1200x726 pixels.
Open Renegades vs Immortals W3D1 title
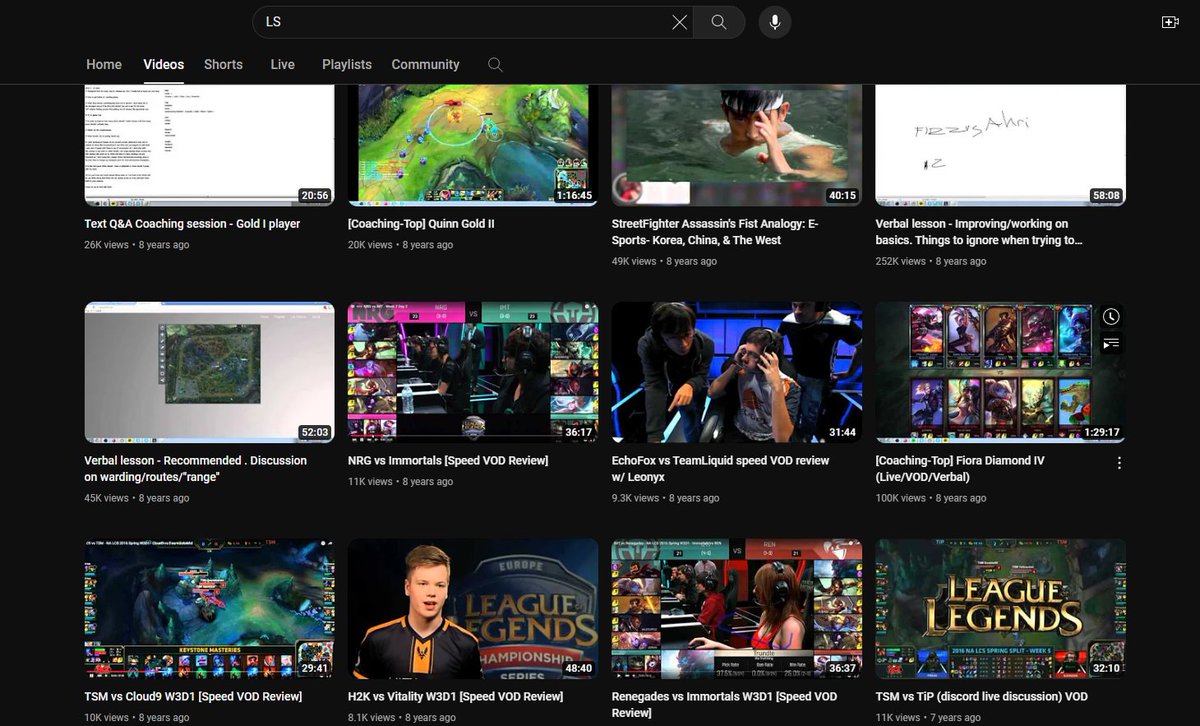pyautogui.click(x=724, y=704)
